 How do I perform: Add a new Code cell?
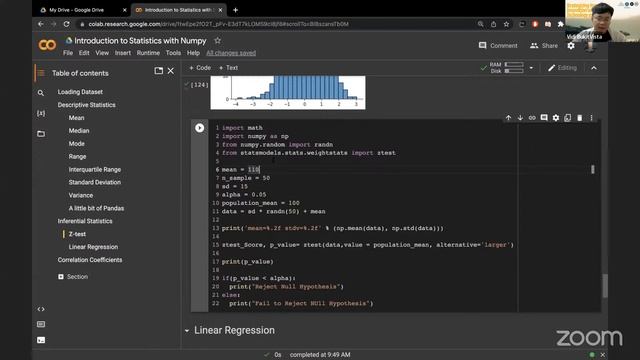click(x=200, y=68)
